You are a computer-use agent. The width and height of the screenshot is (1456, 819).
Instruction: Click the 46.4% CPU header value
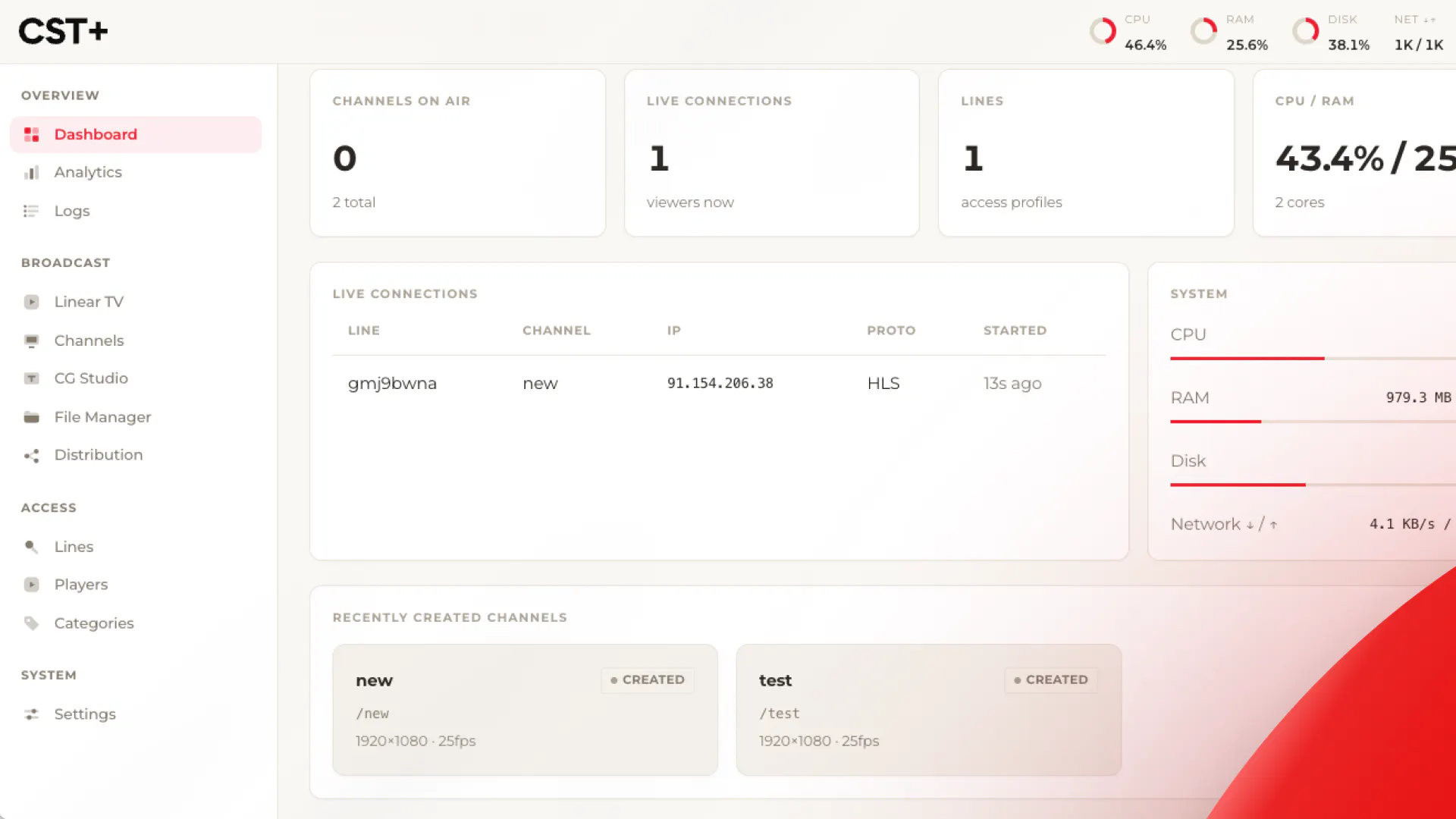1145,45
